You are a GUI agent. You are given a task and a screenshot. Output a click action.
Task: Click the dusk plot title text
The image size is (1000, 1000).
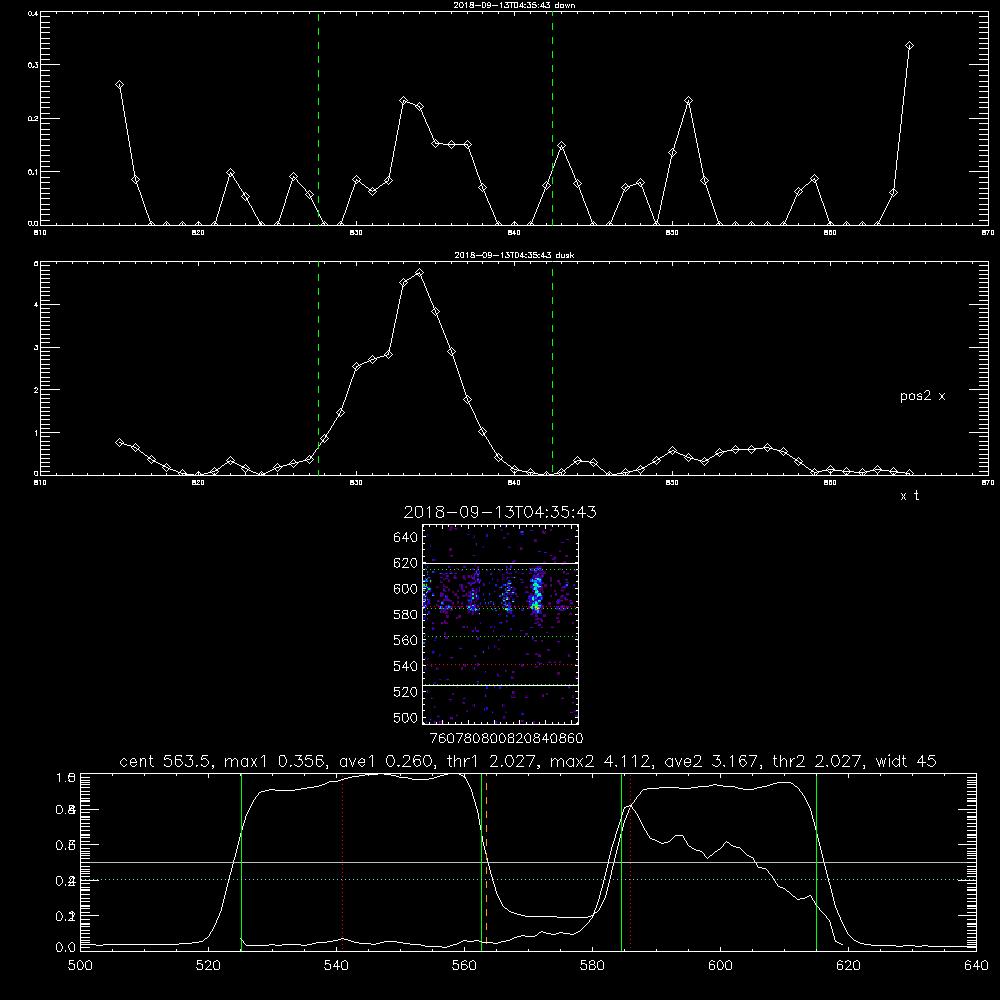click(514, 255)
